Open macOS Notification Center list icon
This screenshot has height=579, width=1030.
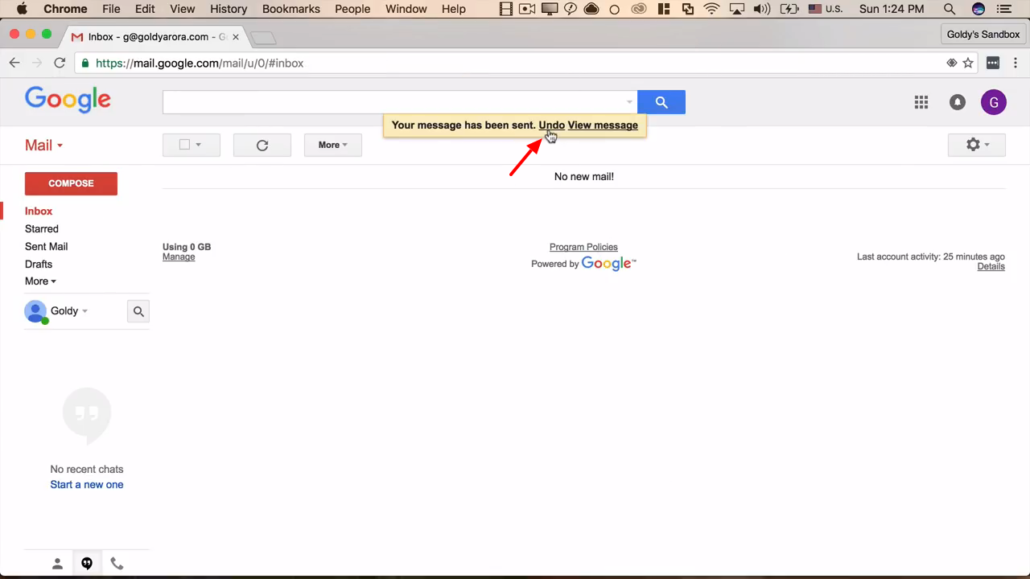point(1004,9)
